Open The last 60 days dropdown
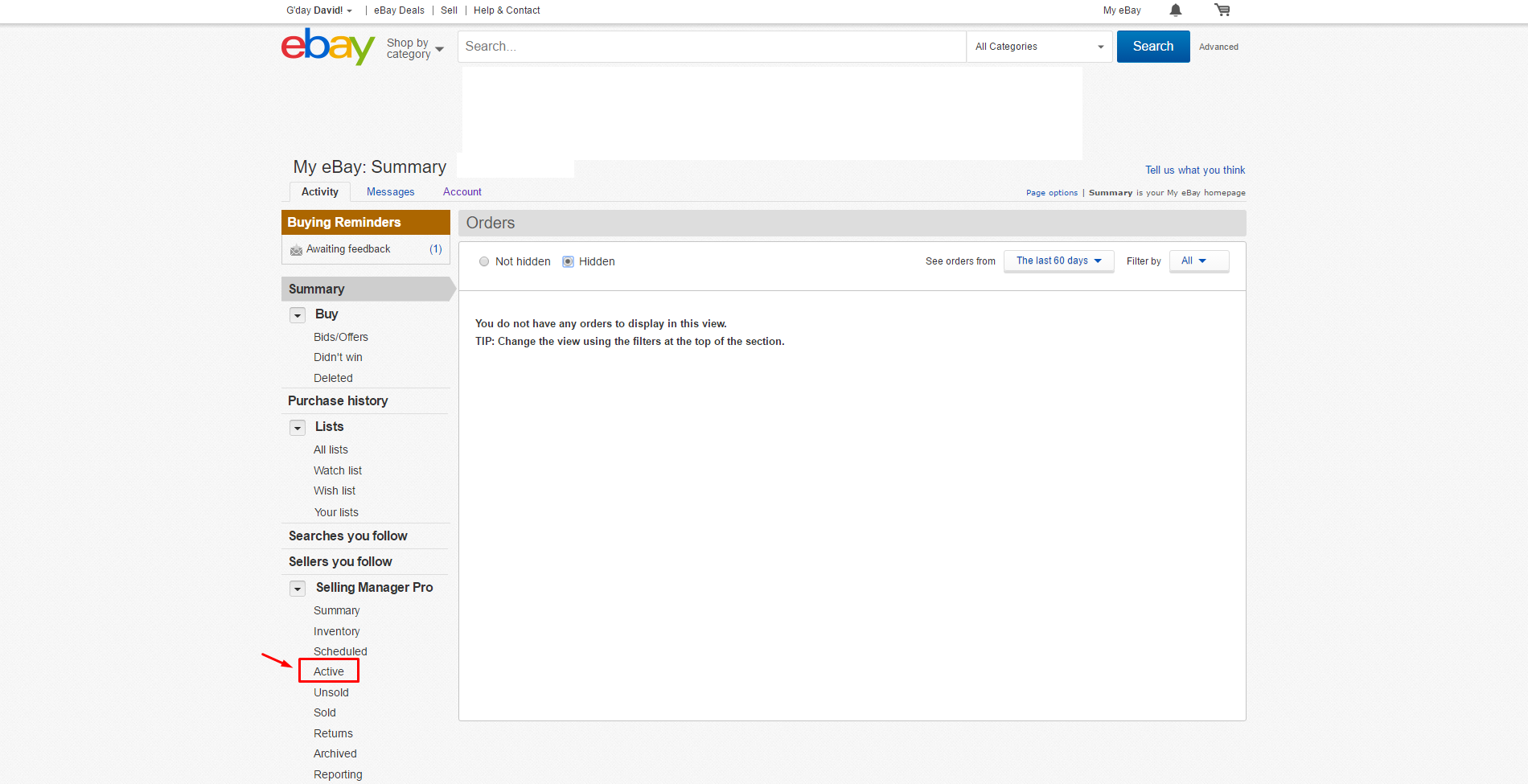 pyautogui.click(x=1058, y=261)
